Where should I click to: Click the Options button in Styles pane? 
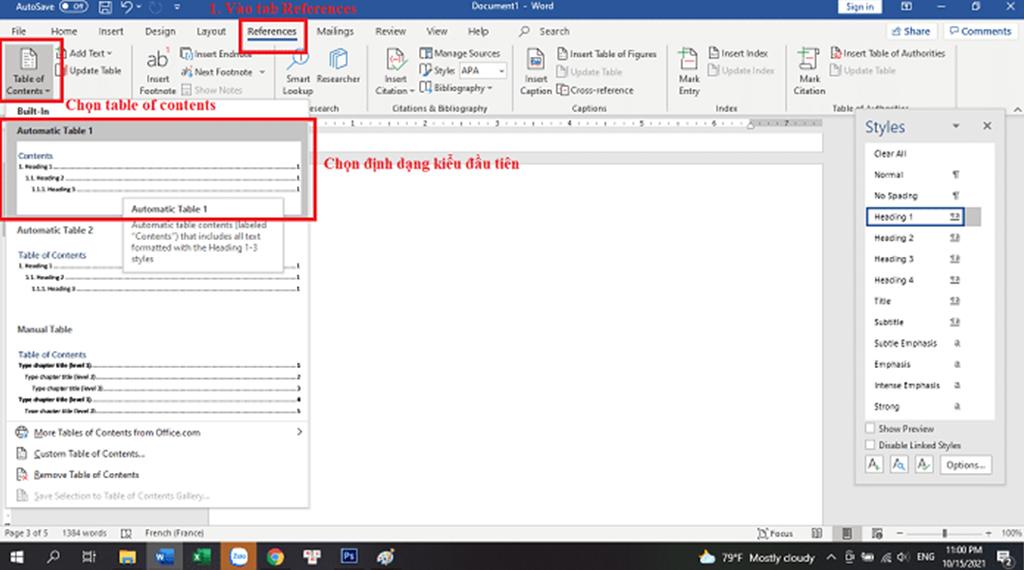pos(965,465)
